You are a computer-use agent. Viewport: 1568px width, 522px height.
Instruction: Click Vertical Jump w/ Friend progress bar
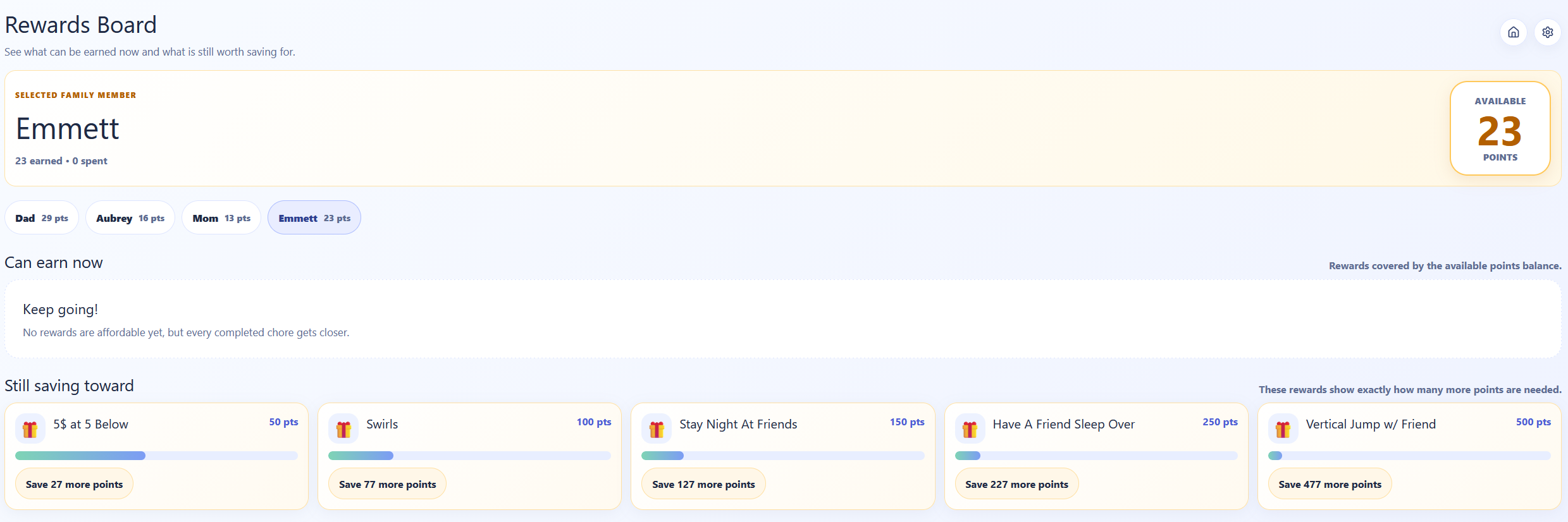tap(1409, 456)
